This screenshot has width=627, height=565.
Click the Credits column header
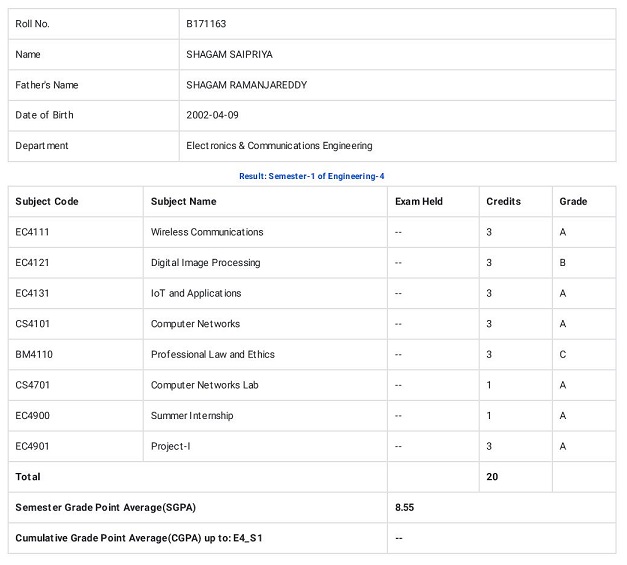point(503,202)
